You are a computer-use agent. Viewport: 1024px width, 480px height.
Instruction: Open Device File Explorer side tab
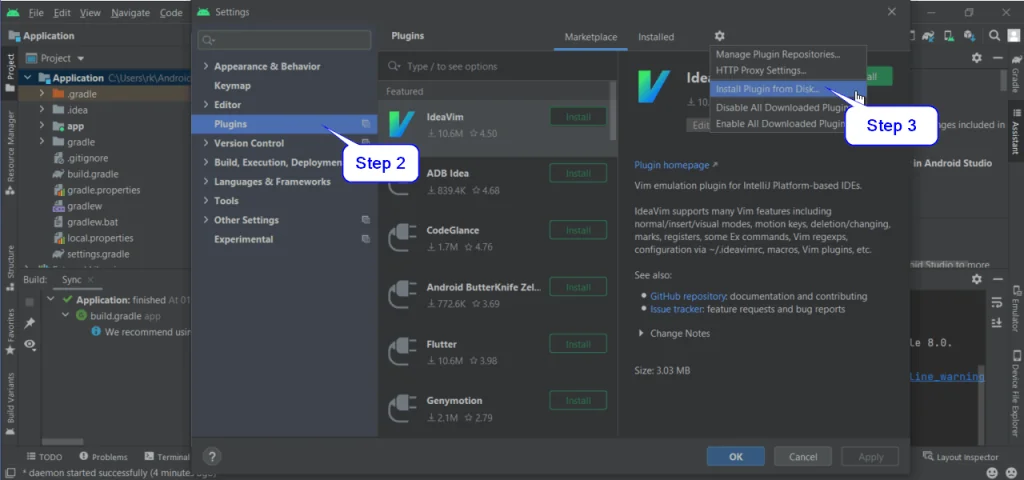[1016, 393]
